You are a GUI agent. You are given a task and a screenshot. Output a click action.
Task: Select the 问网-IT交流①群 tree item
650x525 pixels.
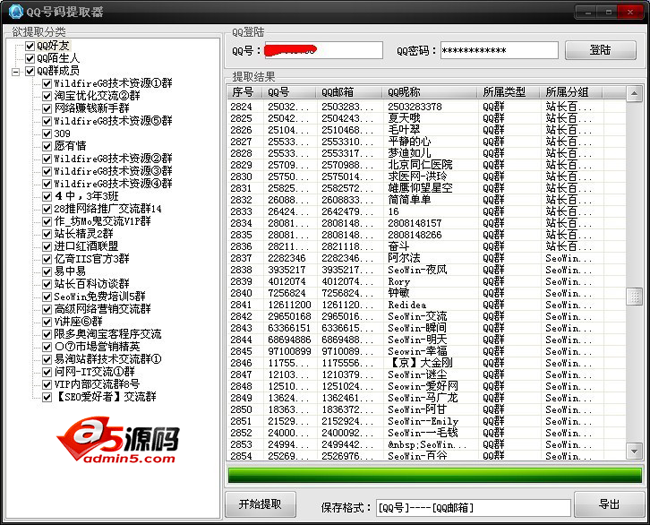pyautogui.click(x=94, y=372)
